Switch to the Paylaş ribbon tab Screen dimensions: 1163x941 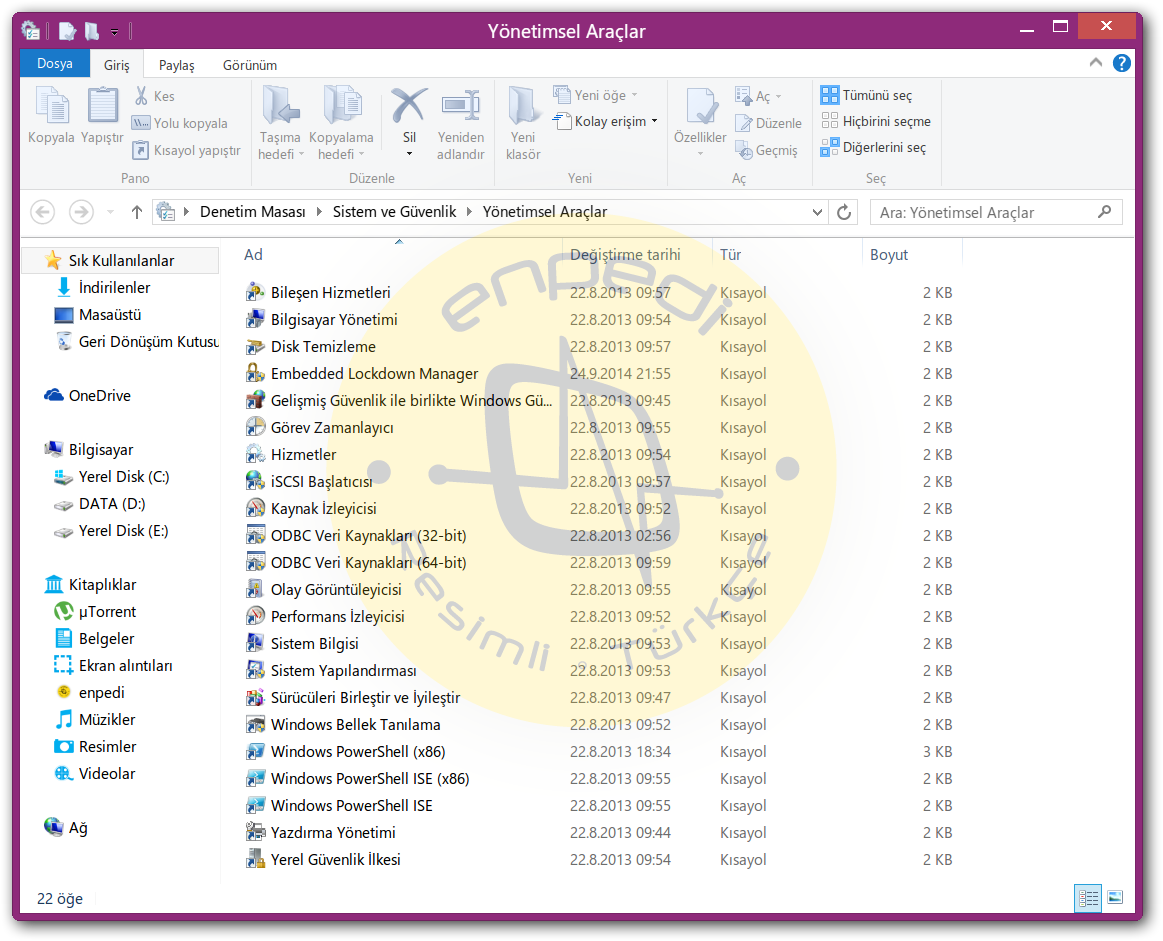[x=177, y=65]
